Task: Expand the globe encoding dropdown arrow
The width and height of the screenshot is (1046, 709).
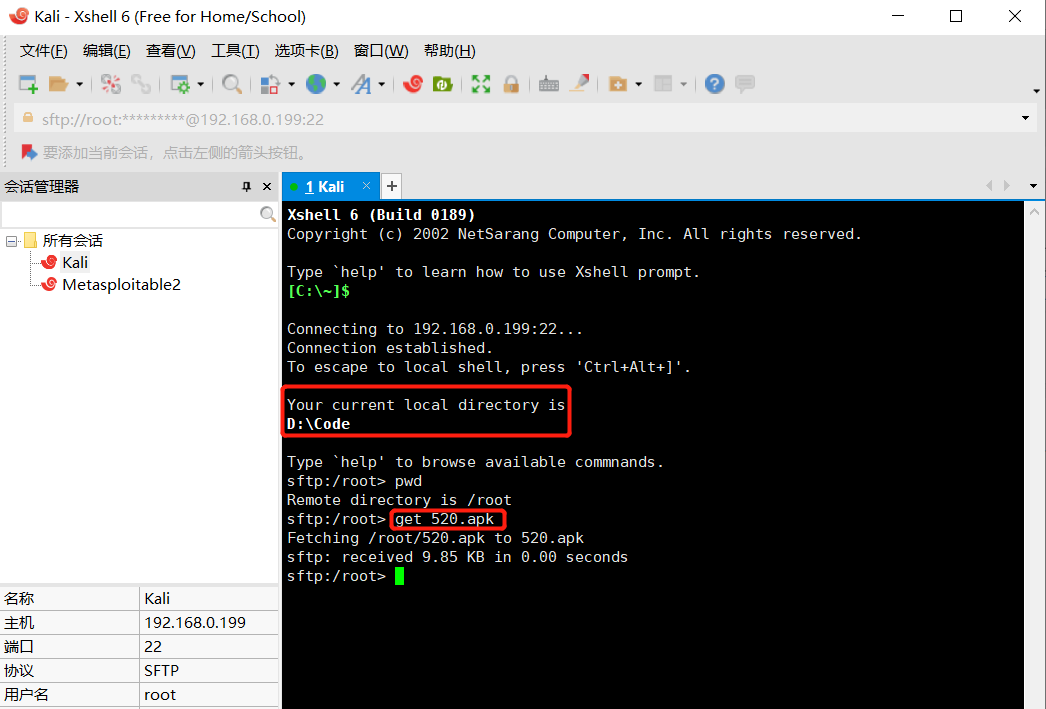Action: (x=336, y=84)
